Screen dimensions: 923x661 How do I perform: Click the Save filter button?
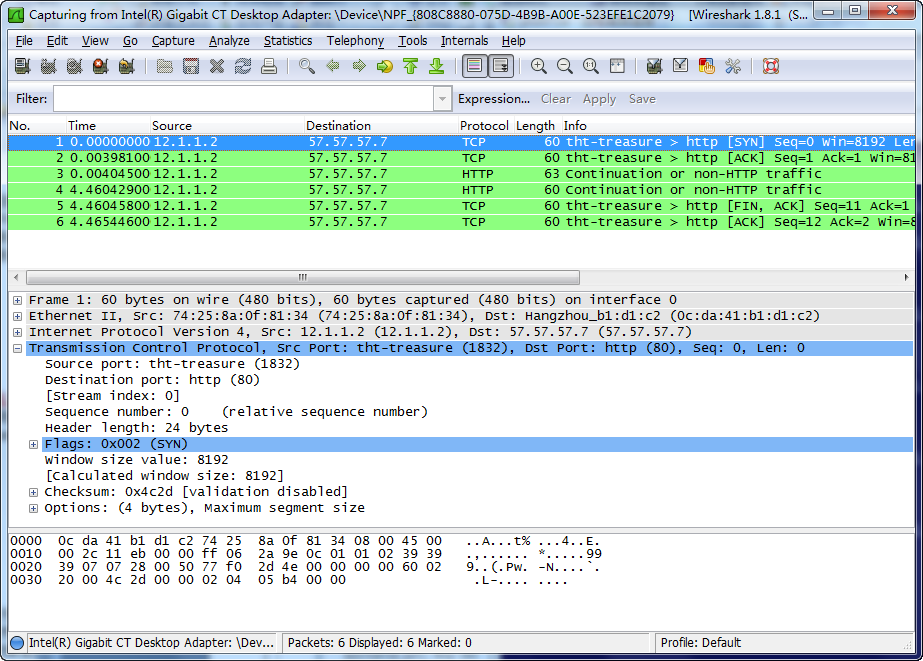pyautogui.click(x=642, y=99)
